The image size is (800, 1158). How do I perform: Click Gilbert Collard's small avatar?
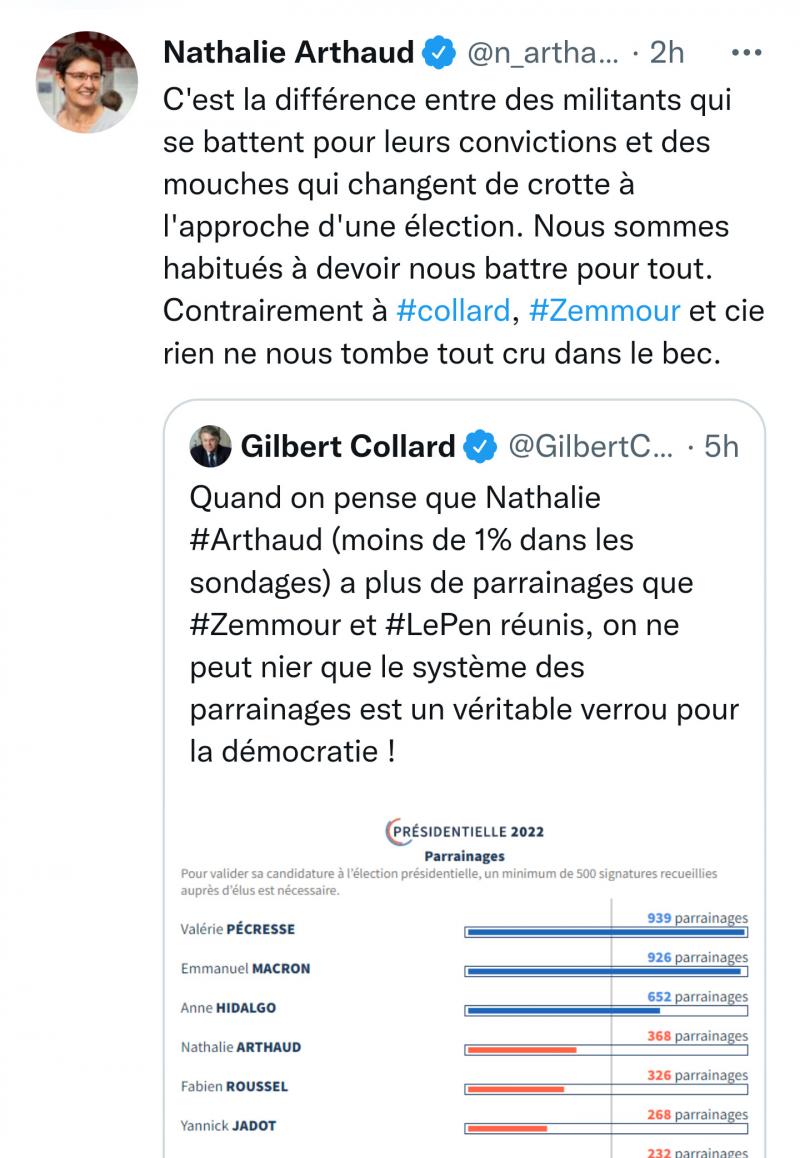(x=210, y=446)
